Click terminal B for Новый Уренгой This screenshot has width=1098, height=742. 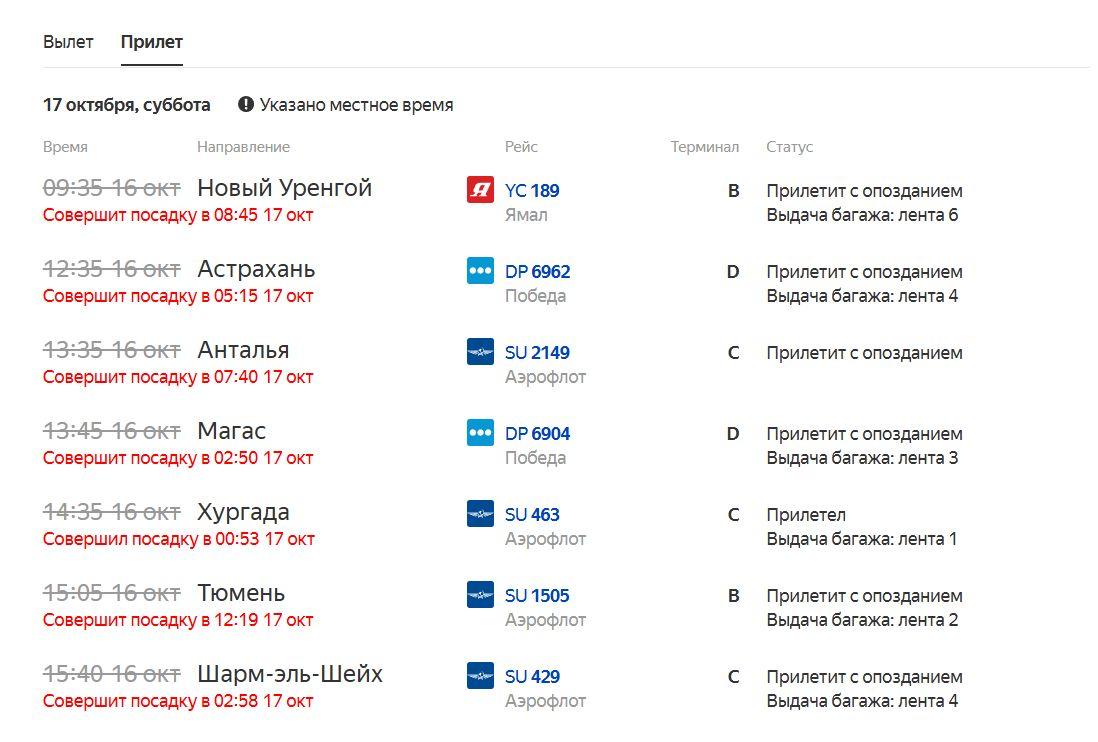coord(733,190)
